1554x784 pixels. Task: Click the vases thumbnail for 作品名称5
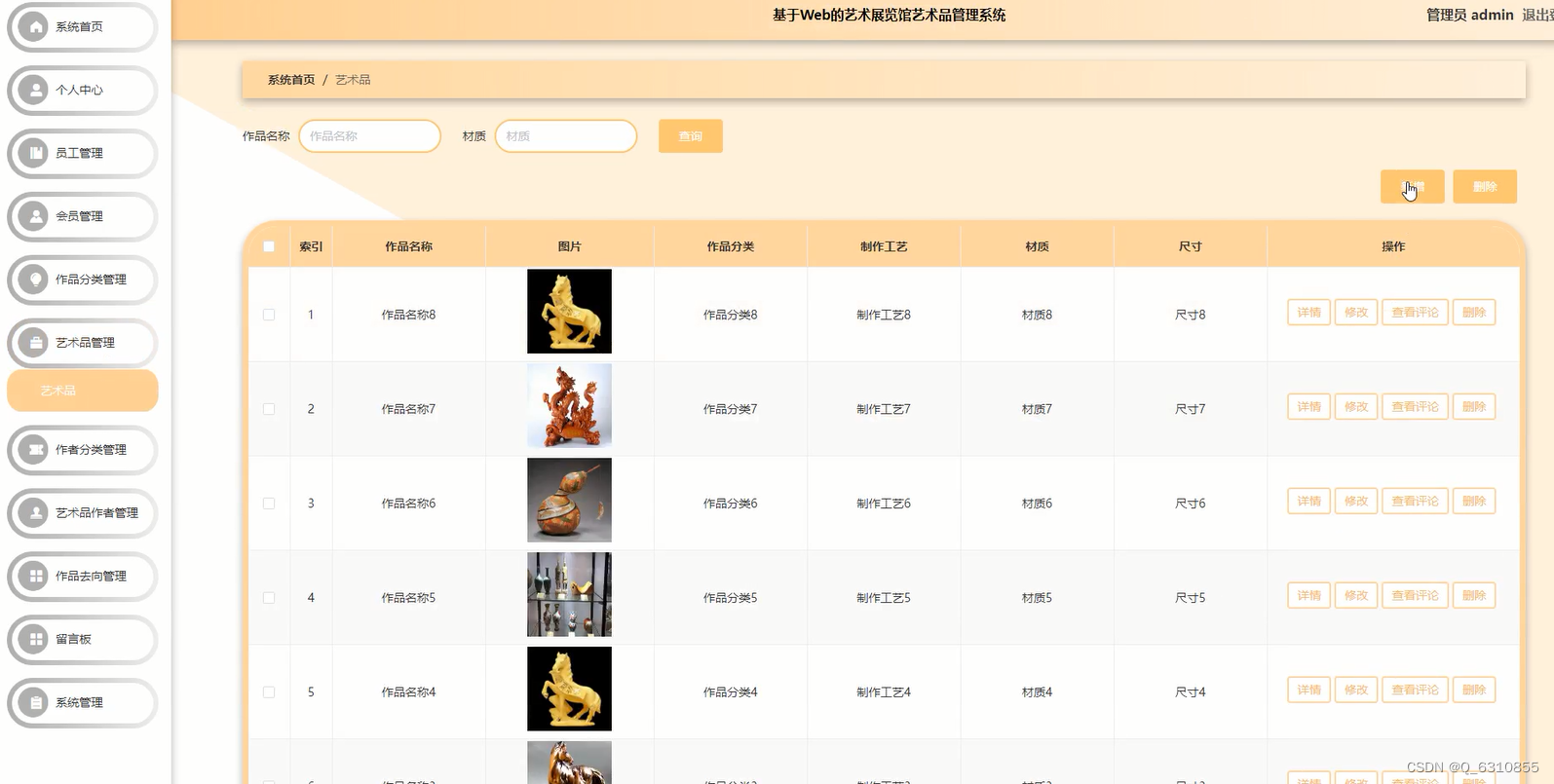click(569, 595)
